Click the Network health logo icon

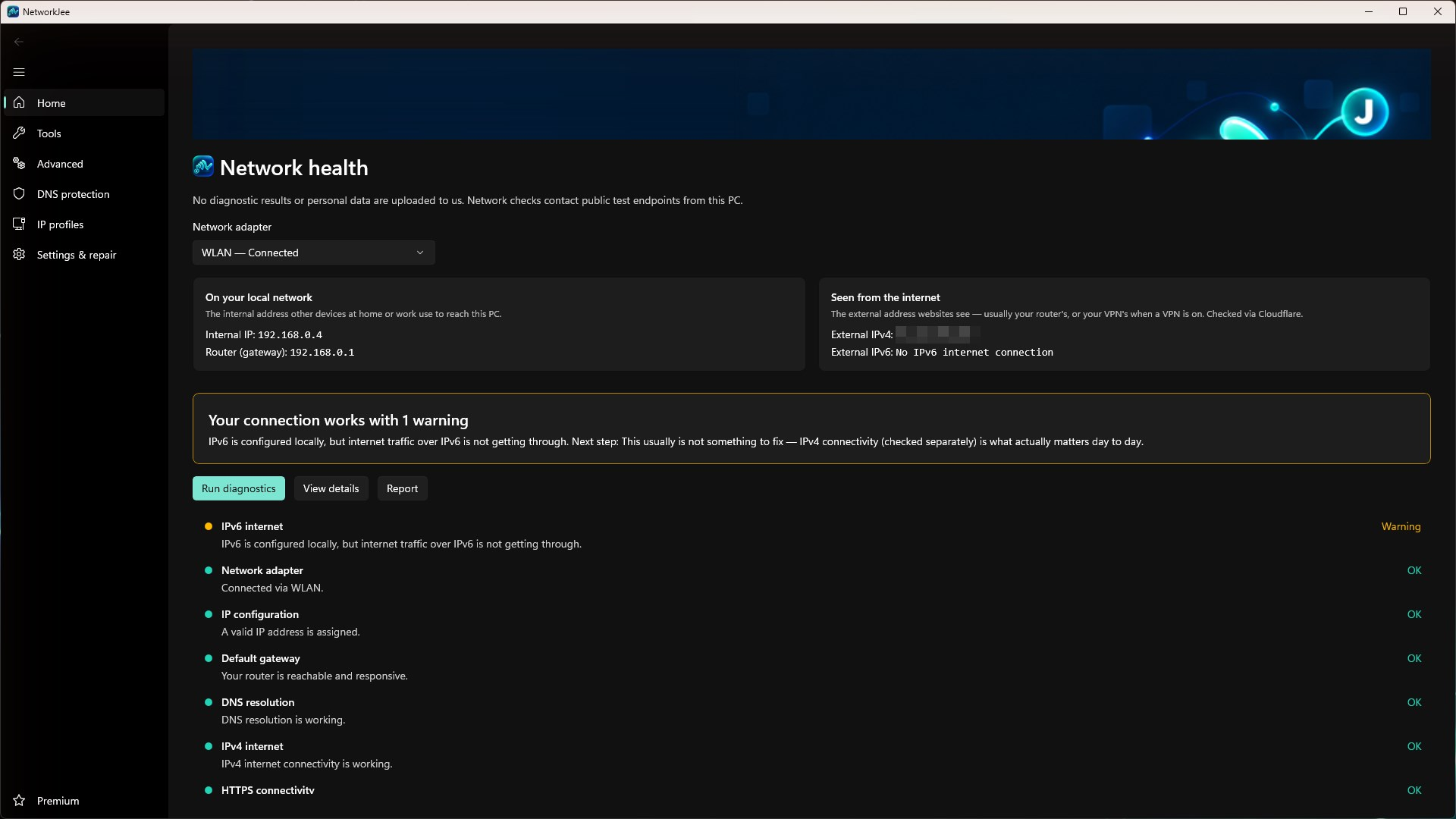(203, 166)
